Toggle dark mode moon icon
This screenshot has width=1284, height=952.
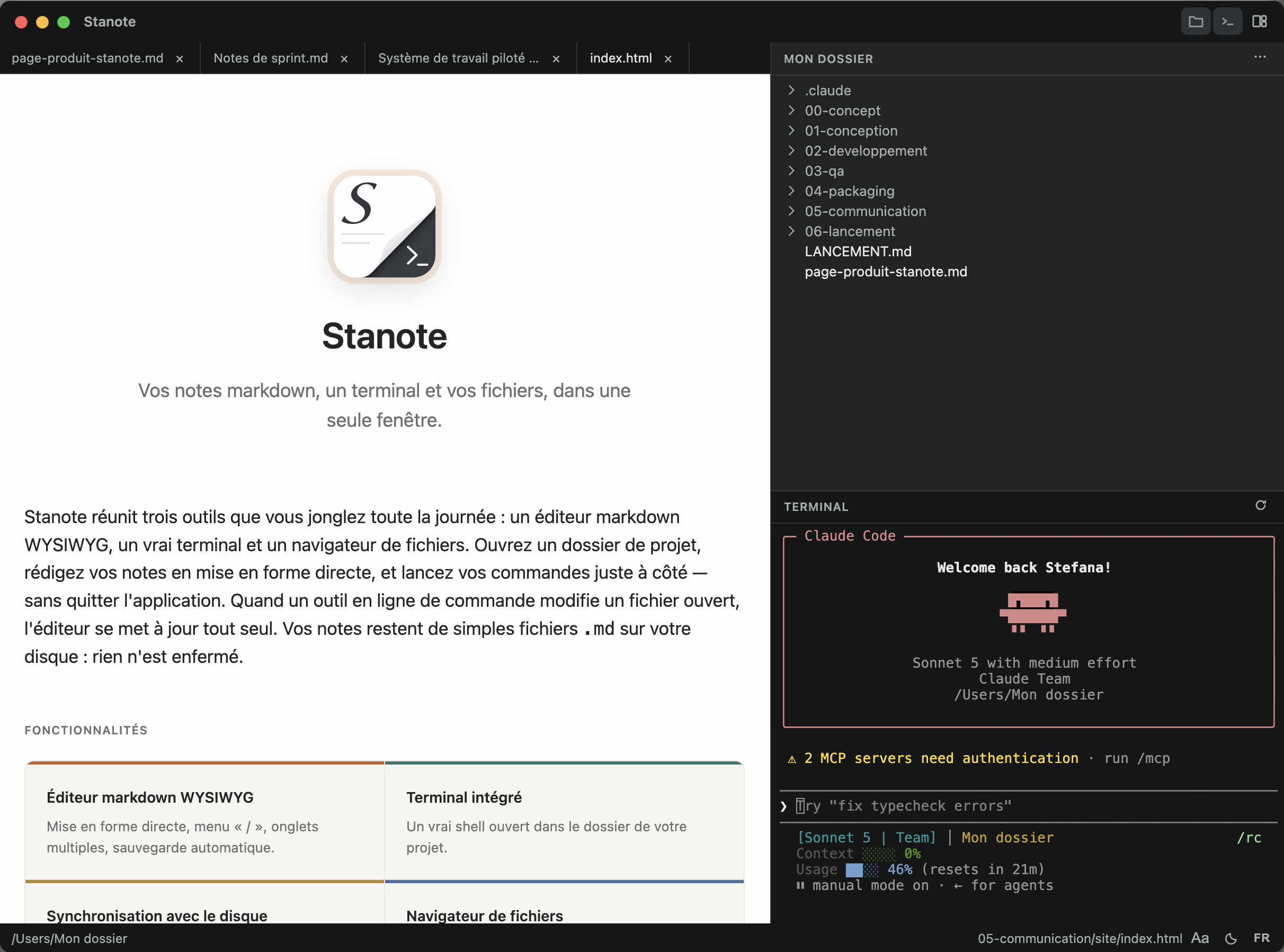coord(1230,939)
